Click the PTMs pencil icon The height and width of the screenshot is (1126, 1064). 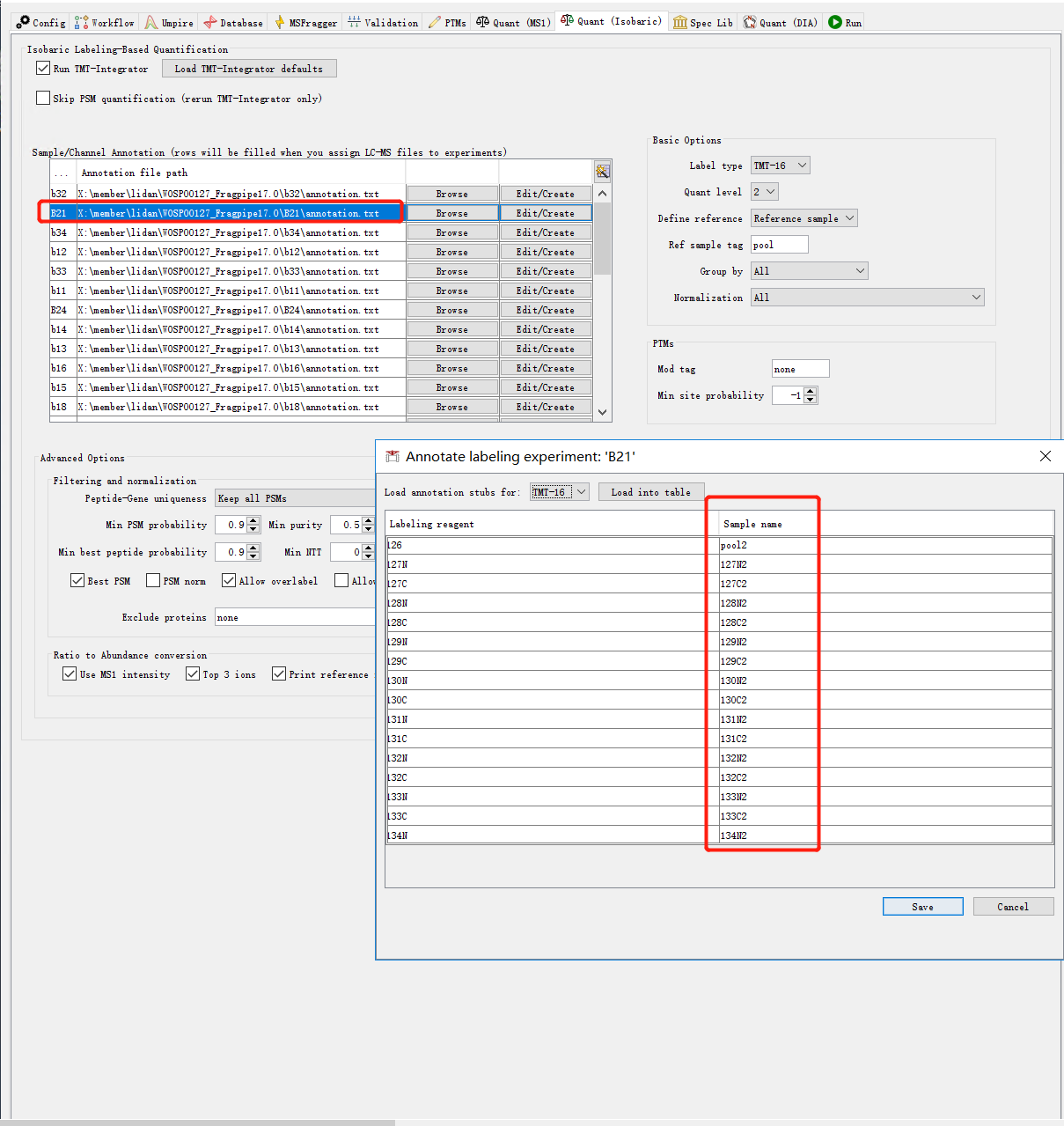coord(432,22)
